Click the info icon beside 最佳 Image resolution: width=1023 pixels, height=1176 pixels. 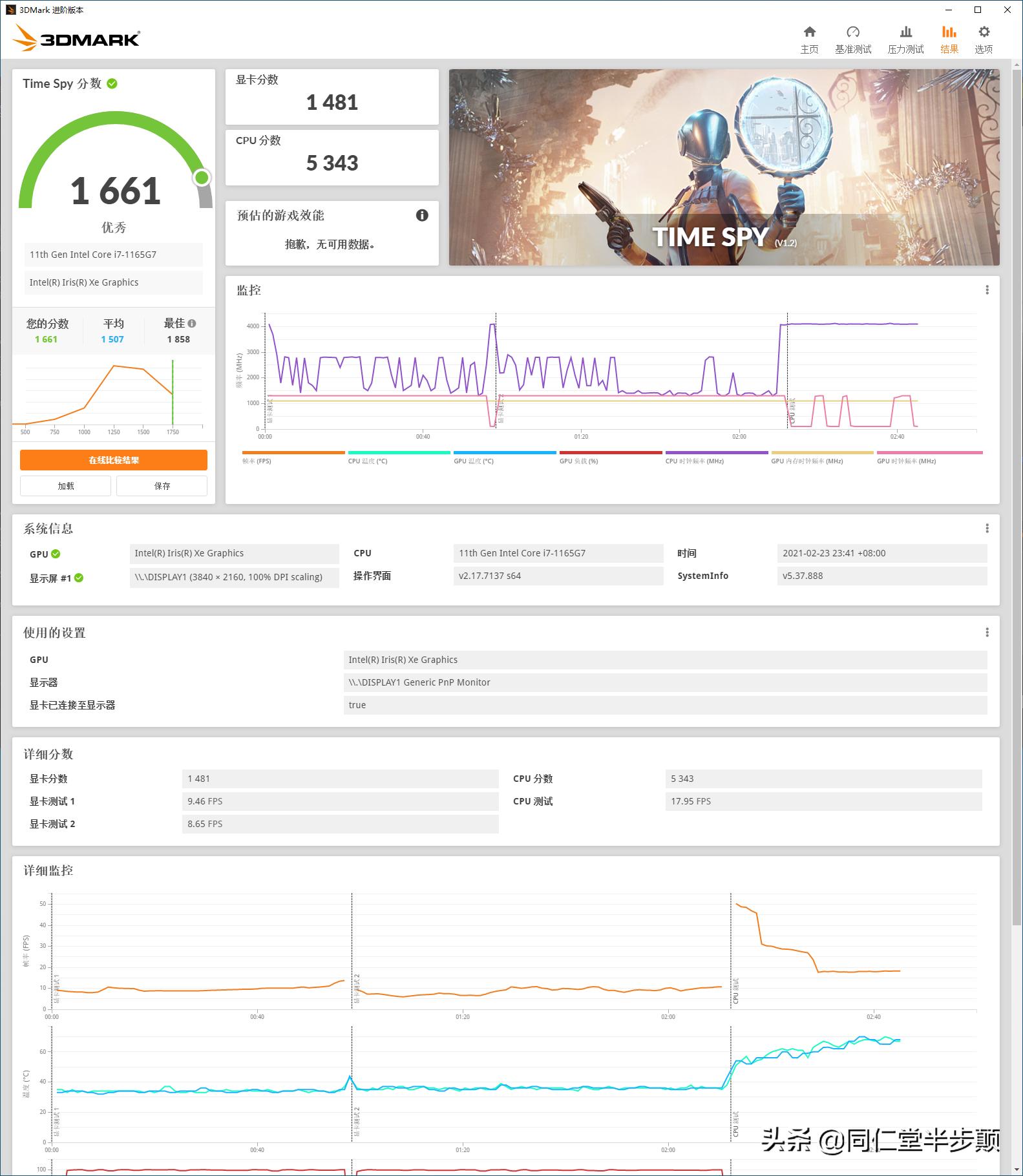192,323
